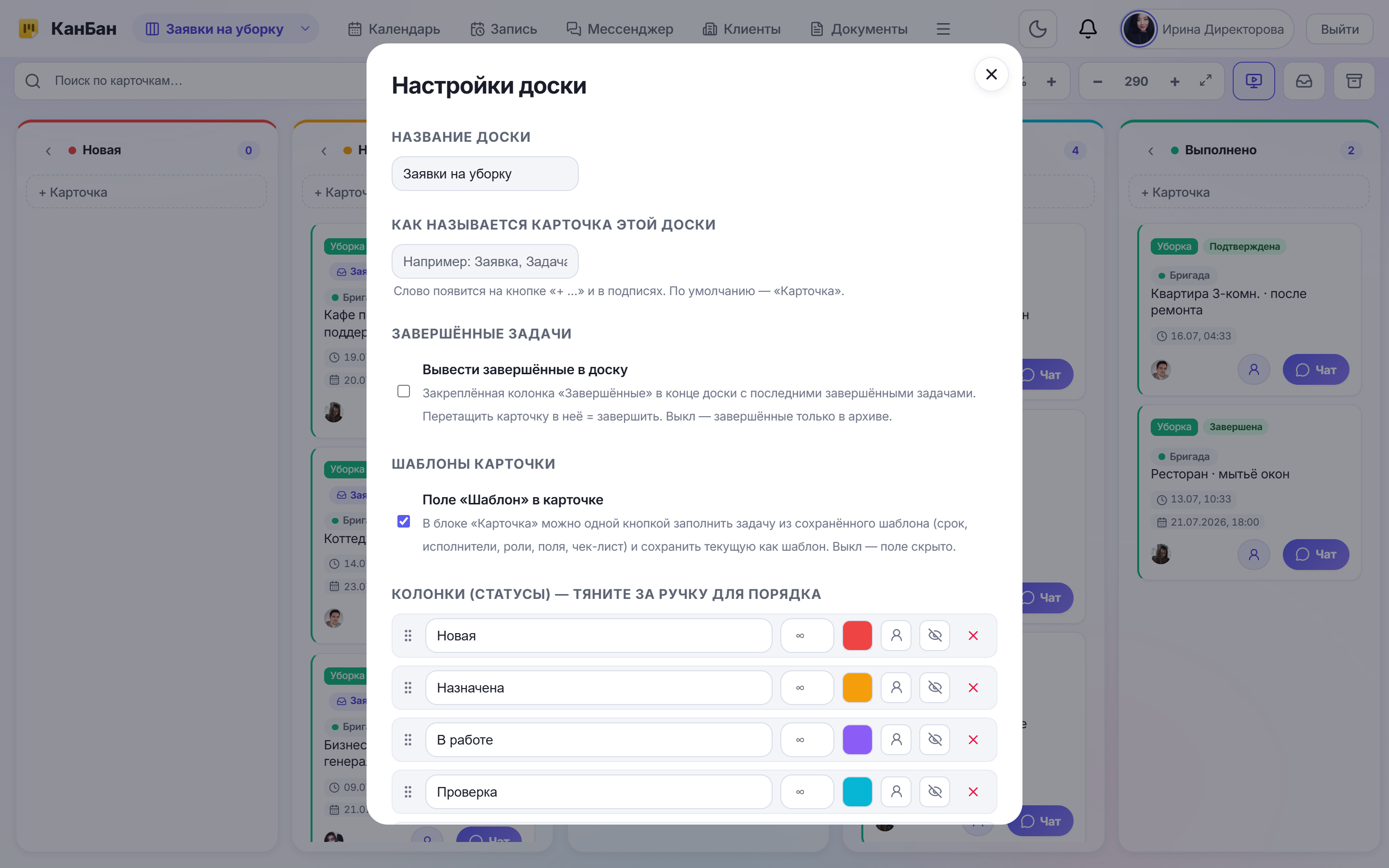
Task: Add card in Выполнено column
Action: 1248,192
